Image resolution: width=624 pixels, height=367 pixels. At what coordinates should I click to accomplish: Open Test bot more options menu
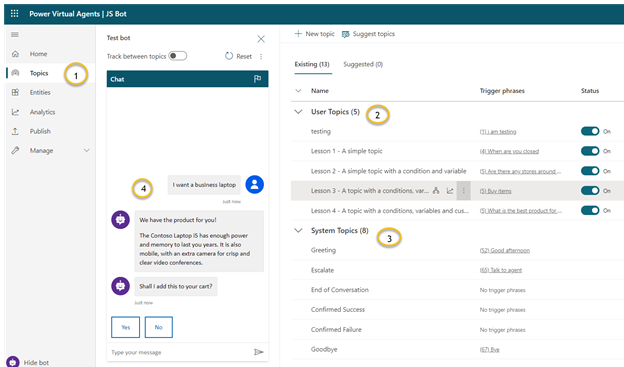coord(261,57)
